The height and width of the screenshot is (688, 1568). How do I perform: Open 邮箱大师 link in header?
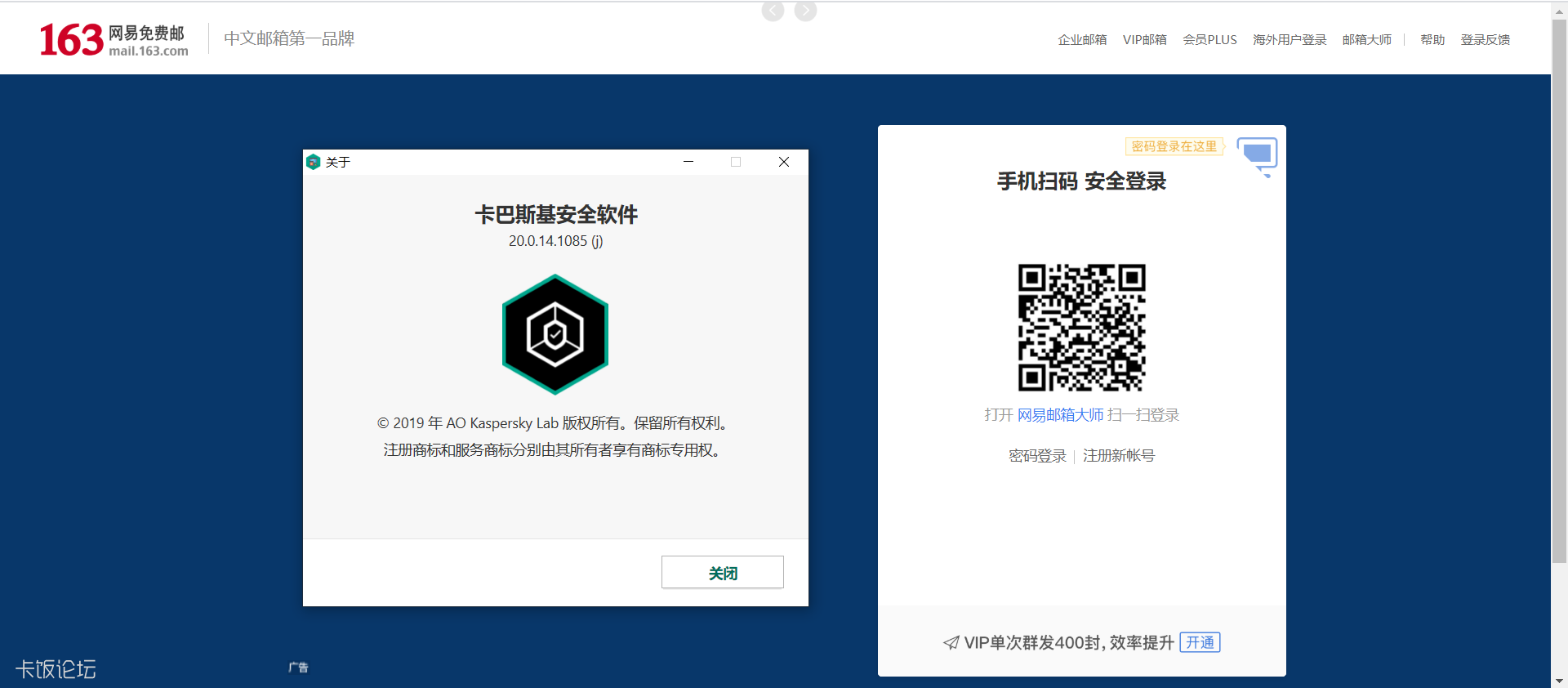pyautogui.click(x=1366, y=39)
